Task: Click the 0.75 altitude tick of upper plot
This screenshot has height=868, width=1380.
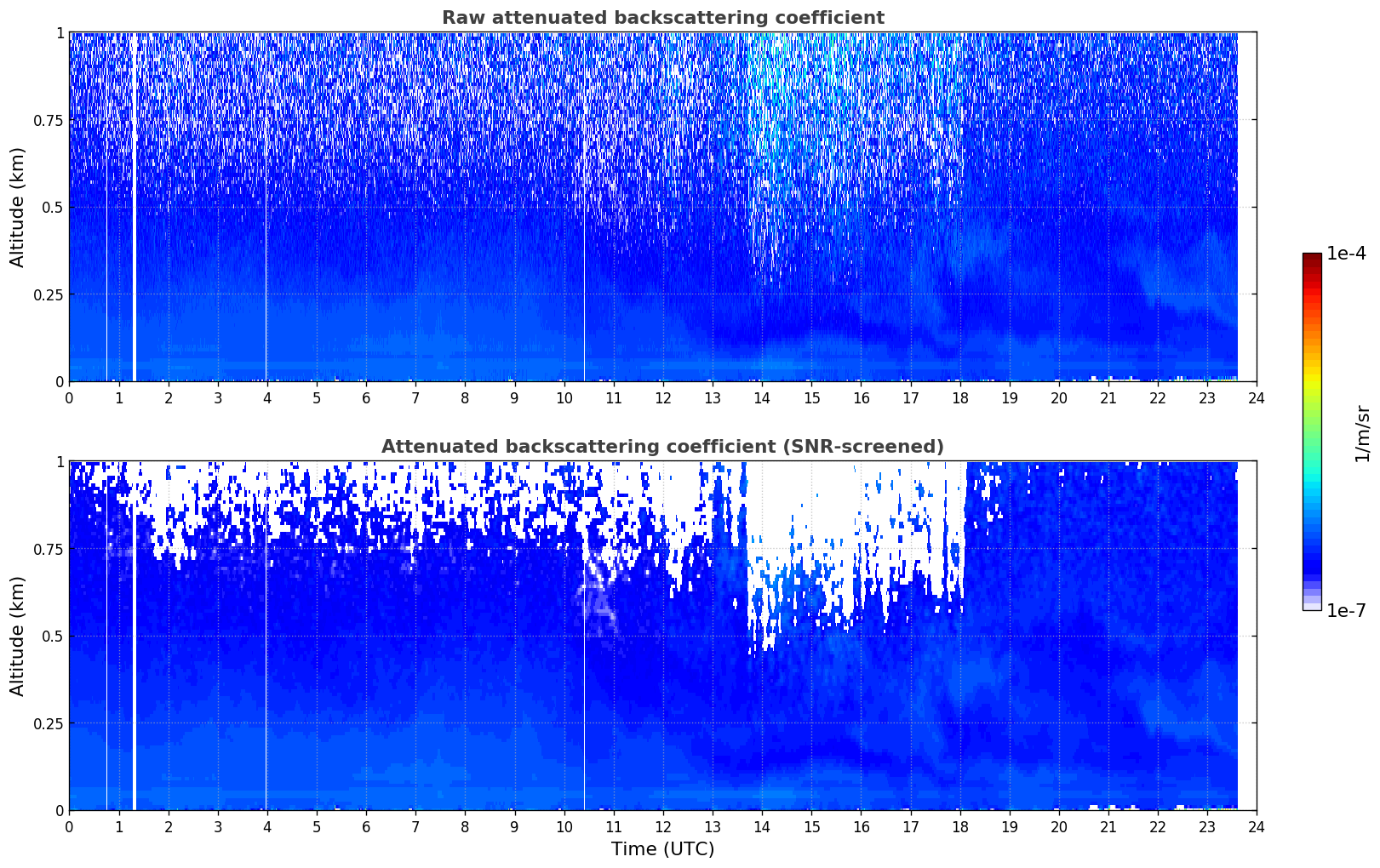Action: tap(49, 120)
